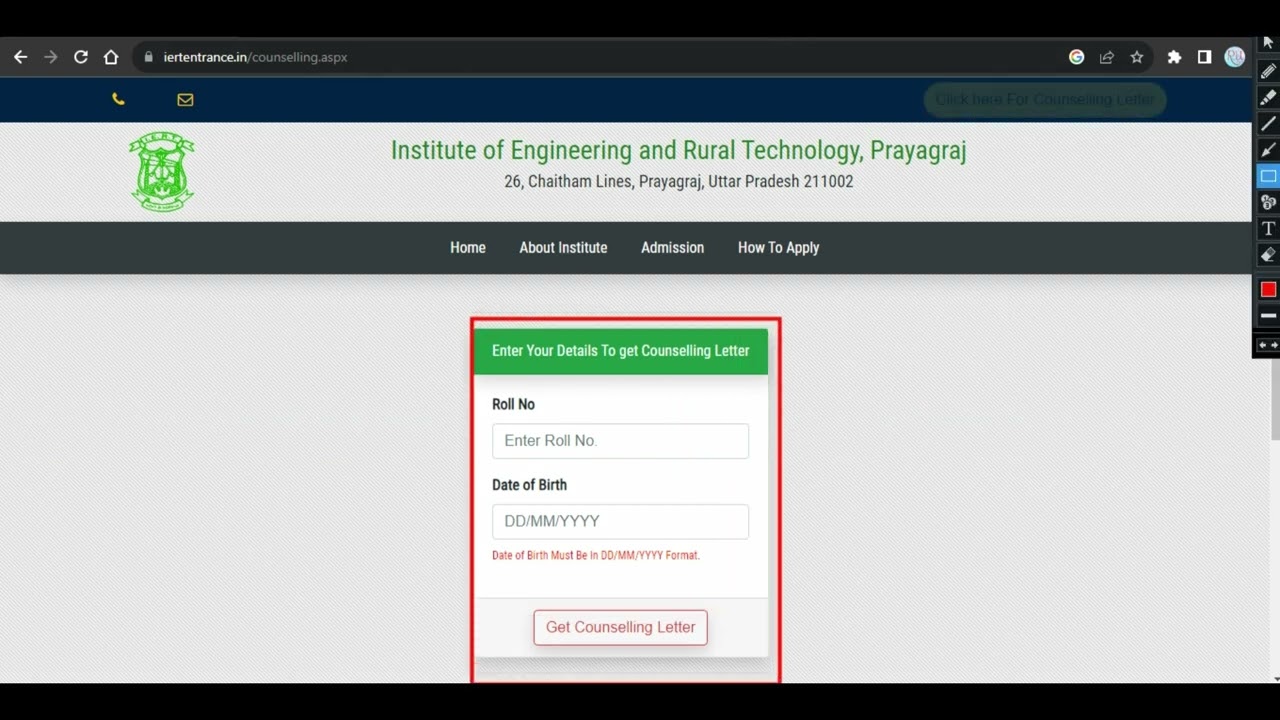
Task: Open the red color swatch picker
Action: point(1268,289)
